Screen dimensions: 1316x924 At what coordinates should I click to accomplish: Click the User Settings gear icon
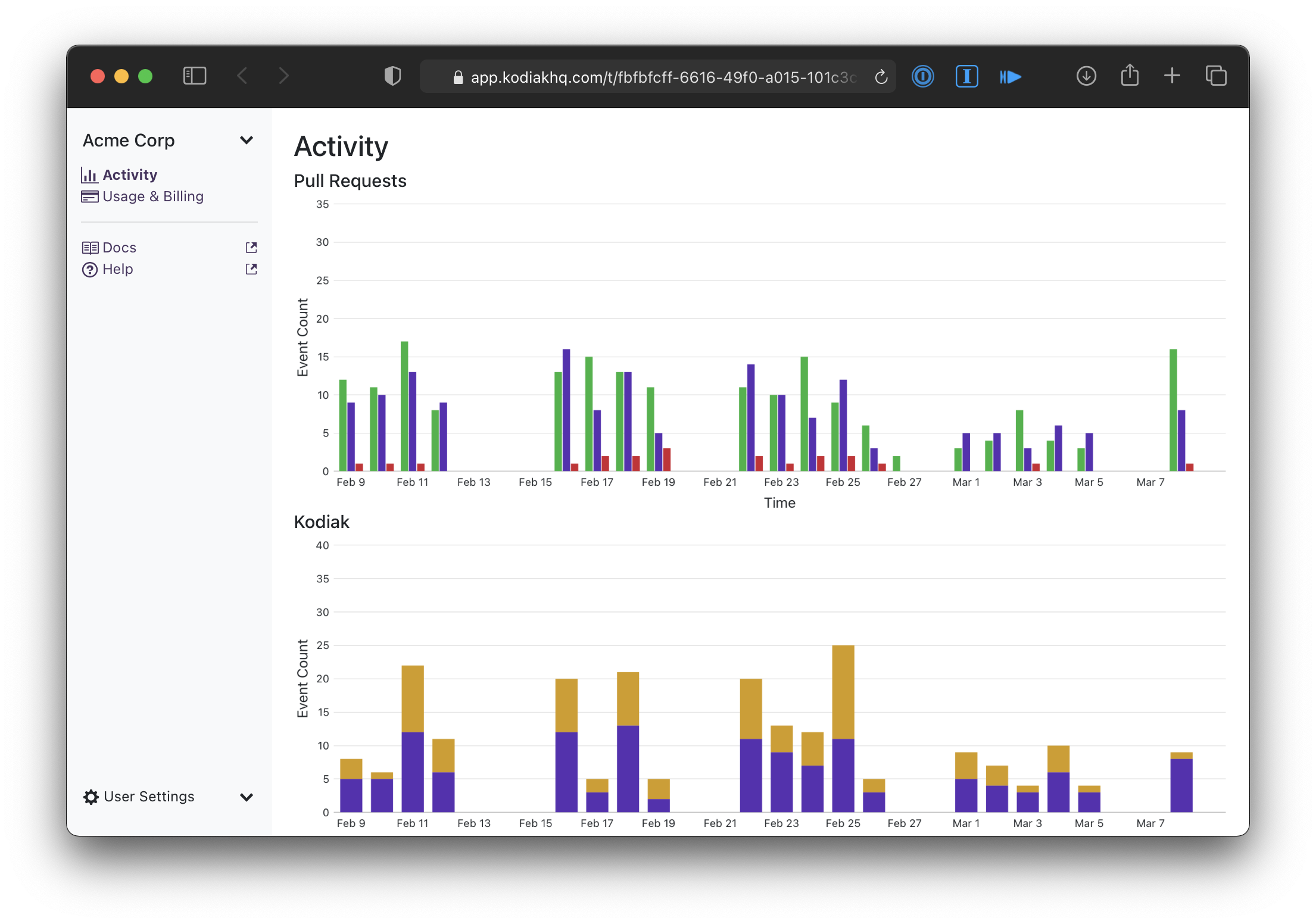(91, 797)
